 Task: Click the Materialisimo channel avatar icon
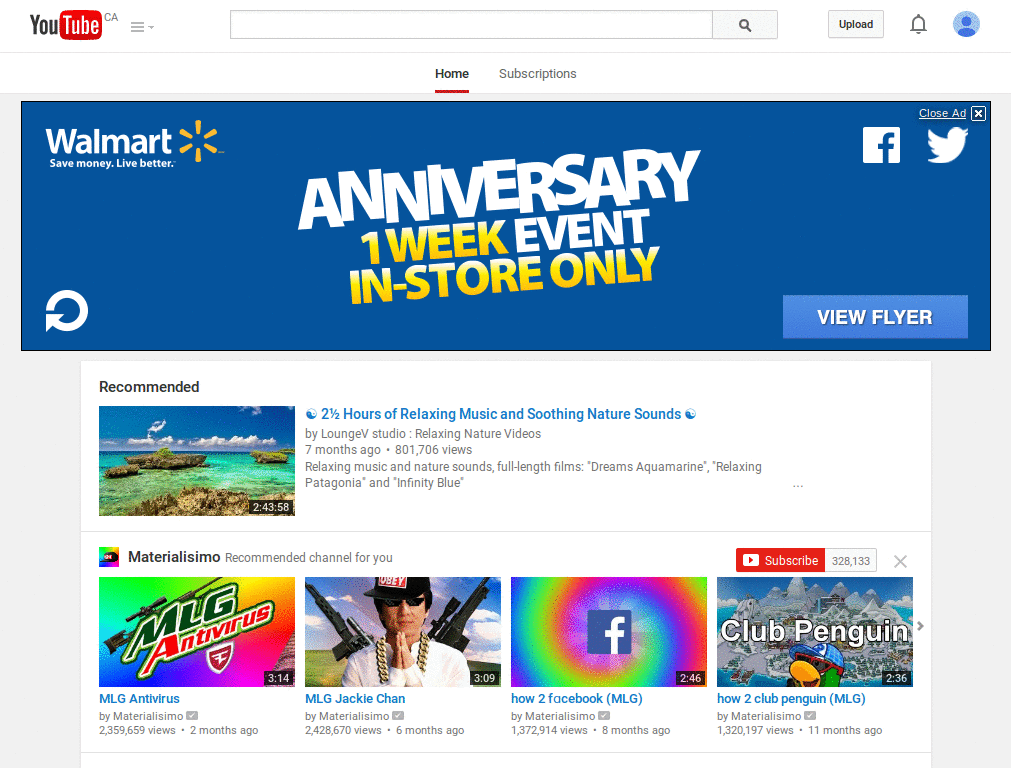[109, 557]
